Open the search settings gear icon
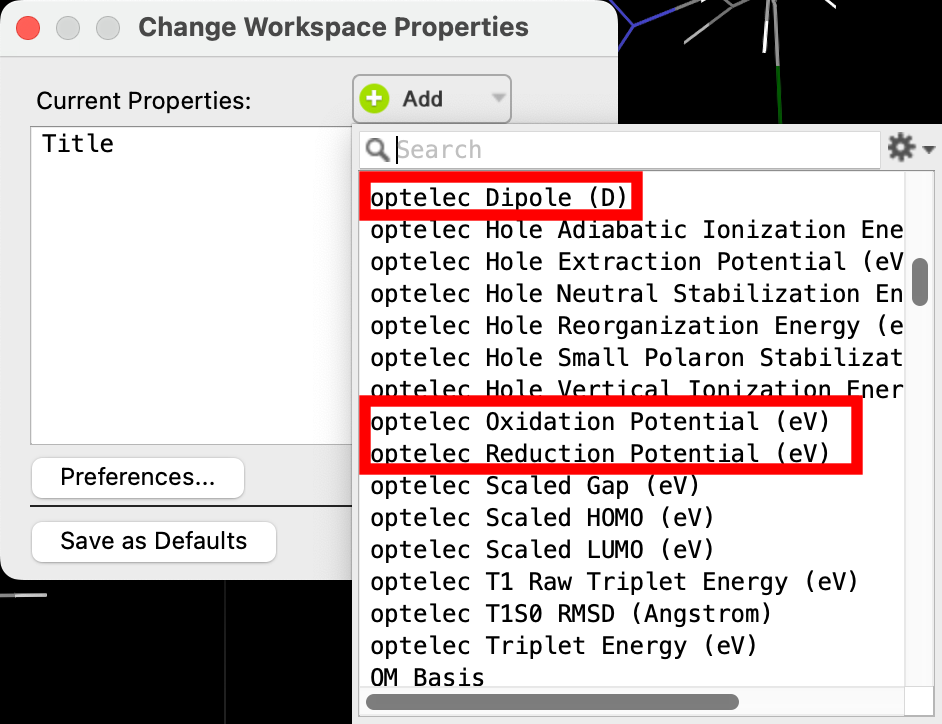 901,148
